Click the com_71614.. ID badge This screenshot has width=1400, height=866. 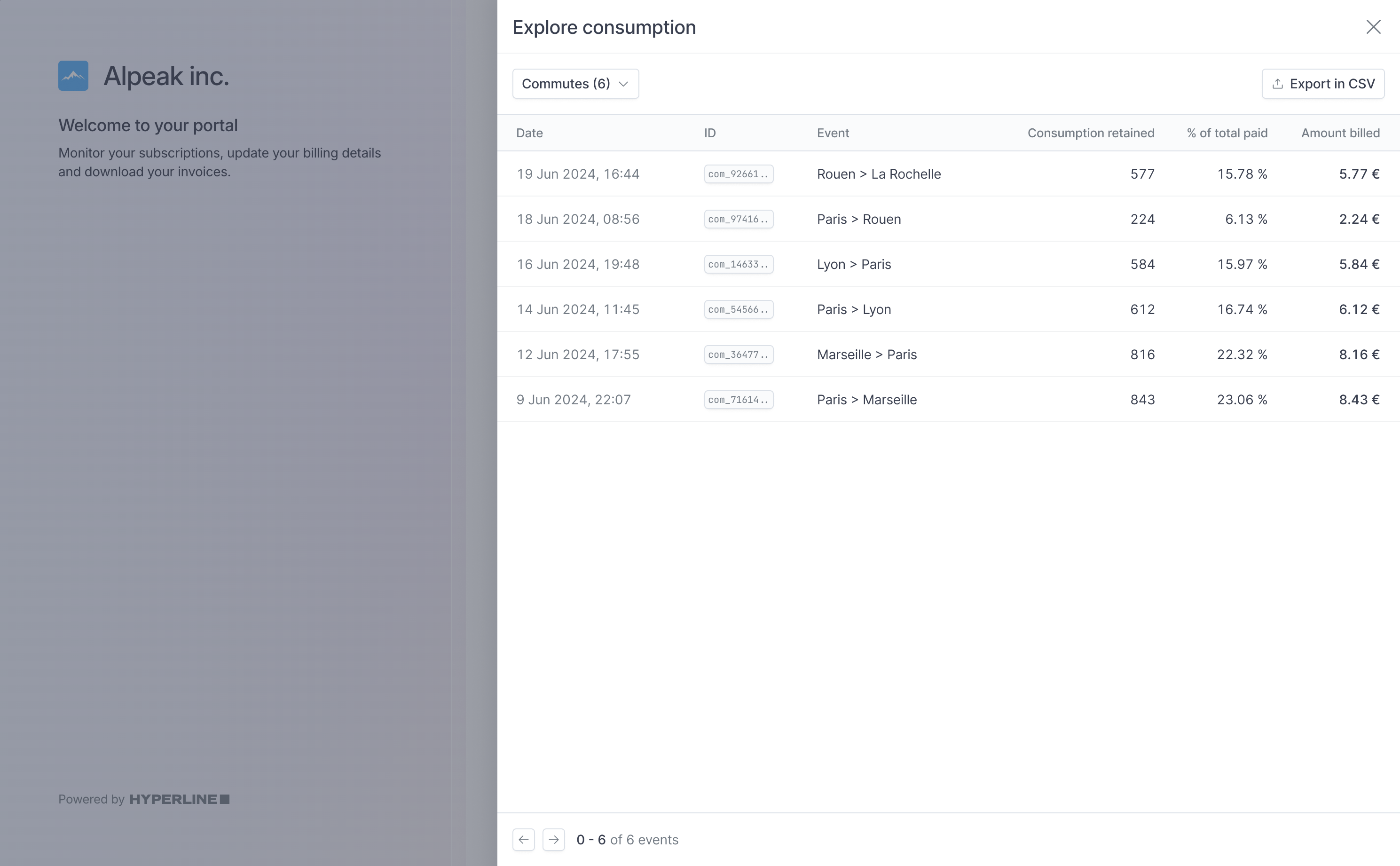pyautogui.click(x=738, y=400)
